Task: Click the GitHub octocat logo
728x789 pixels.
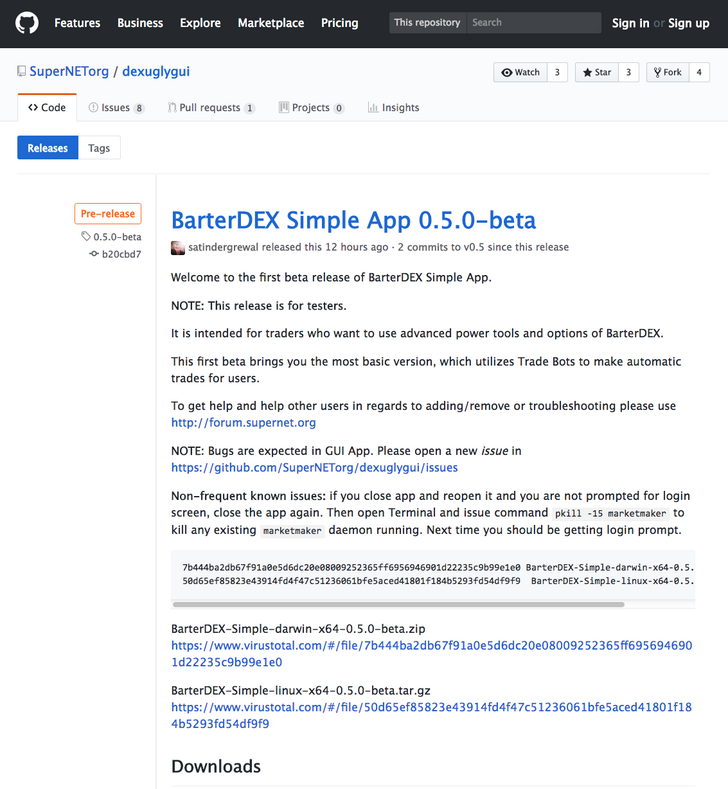Action: coord(27,23)
